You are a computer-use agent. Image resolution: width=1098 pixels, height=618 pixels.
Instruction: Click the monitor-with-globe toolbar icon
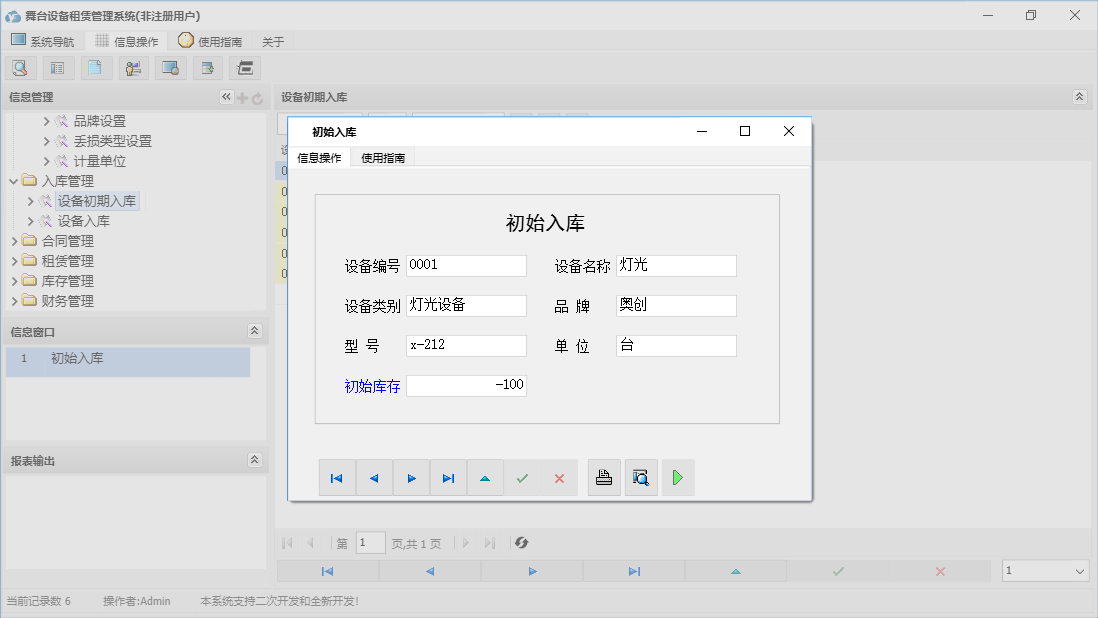pyautogui.click(x=170, y=67)
